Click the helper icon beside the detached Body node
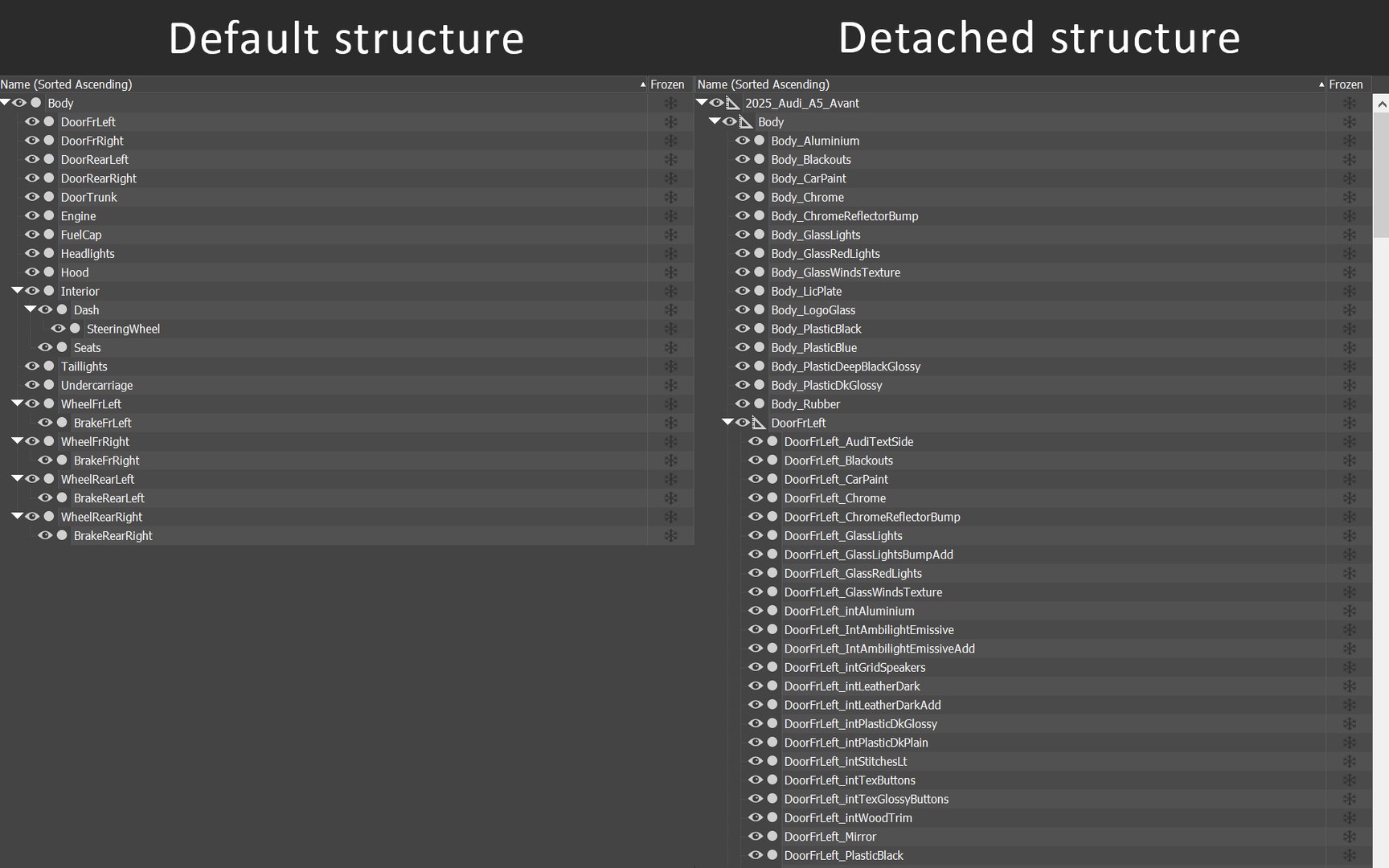The height and width of the screenshot is (868, 1389). 745,122
